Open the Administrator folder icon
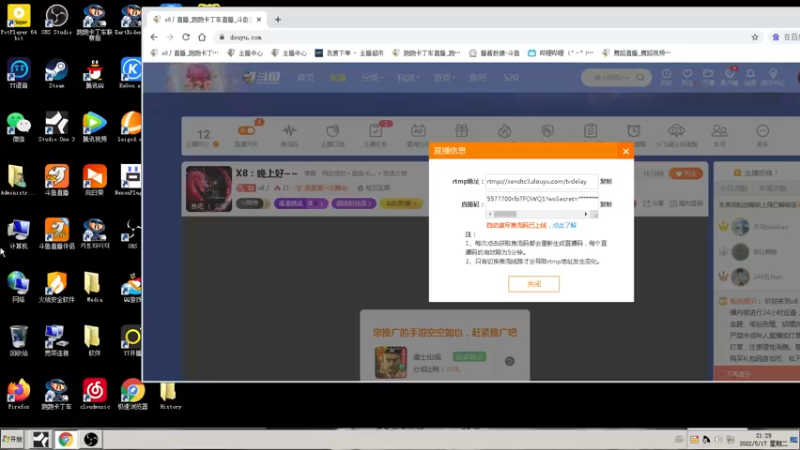This screenshot has height=450, width=800. click(18, 181)
